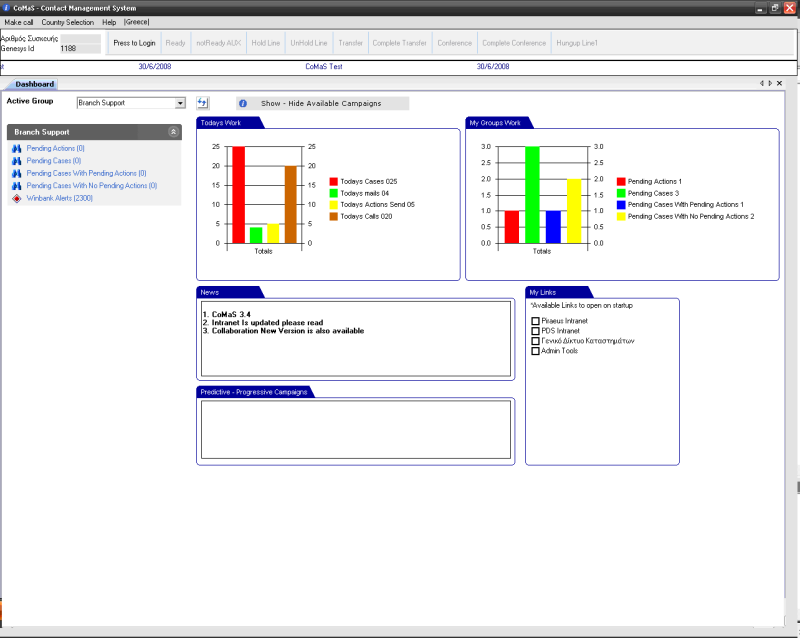Click the 'CoMaS Test' banner text
Screen dimensions: 800x638
click(324, 66)
